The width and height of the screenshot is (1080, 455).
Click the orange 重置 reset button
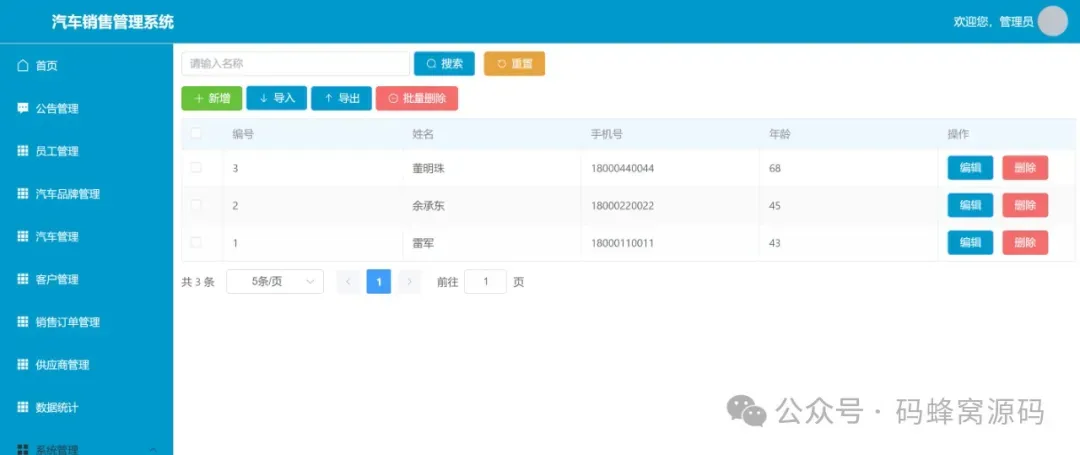pos(515,64)
